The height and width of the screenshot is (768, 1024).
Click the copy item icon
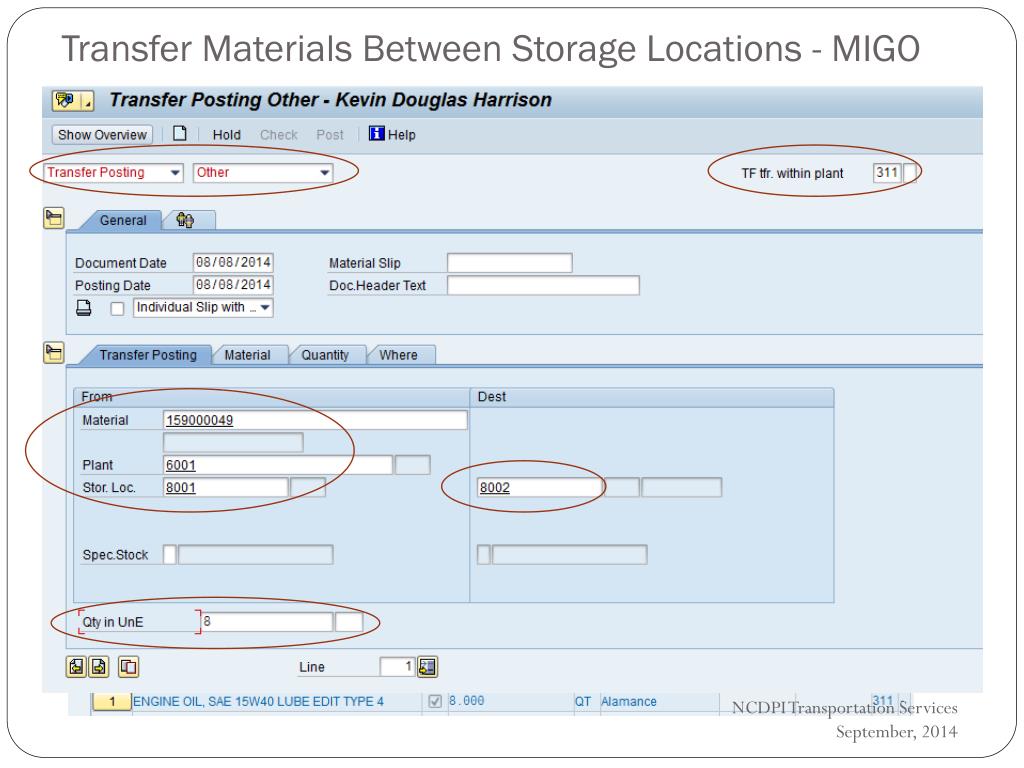(129, 667)
